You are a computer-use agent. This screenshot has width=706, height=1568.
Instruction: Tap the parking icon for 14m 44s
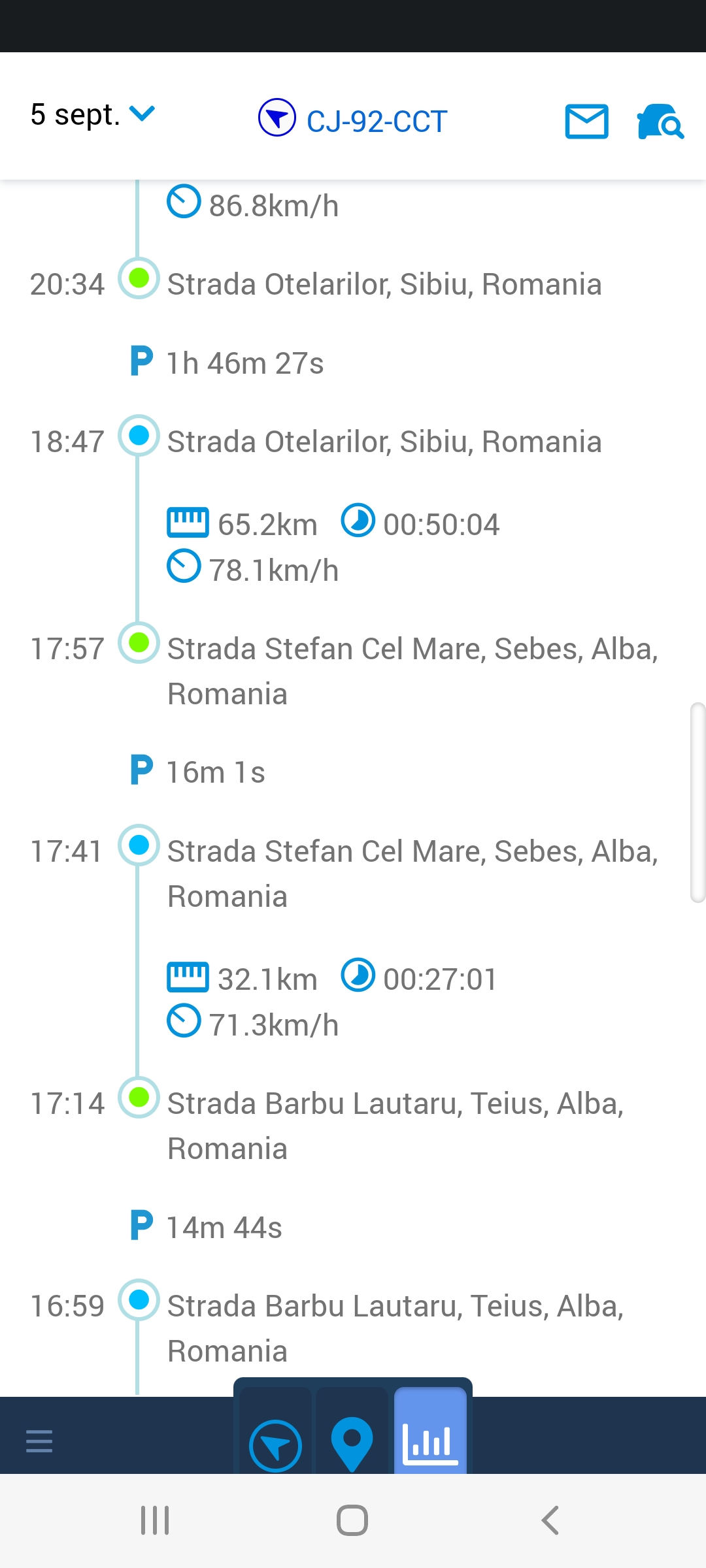[142, 1225]
